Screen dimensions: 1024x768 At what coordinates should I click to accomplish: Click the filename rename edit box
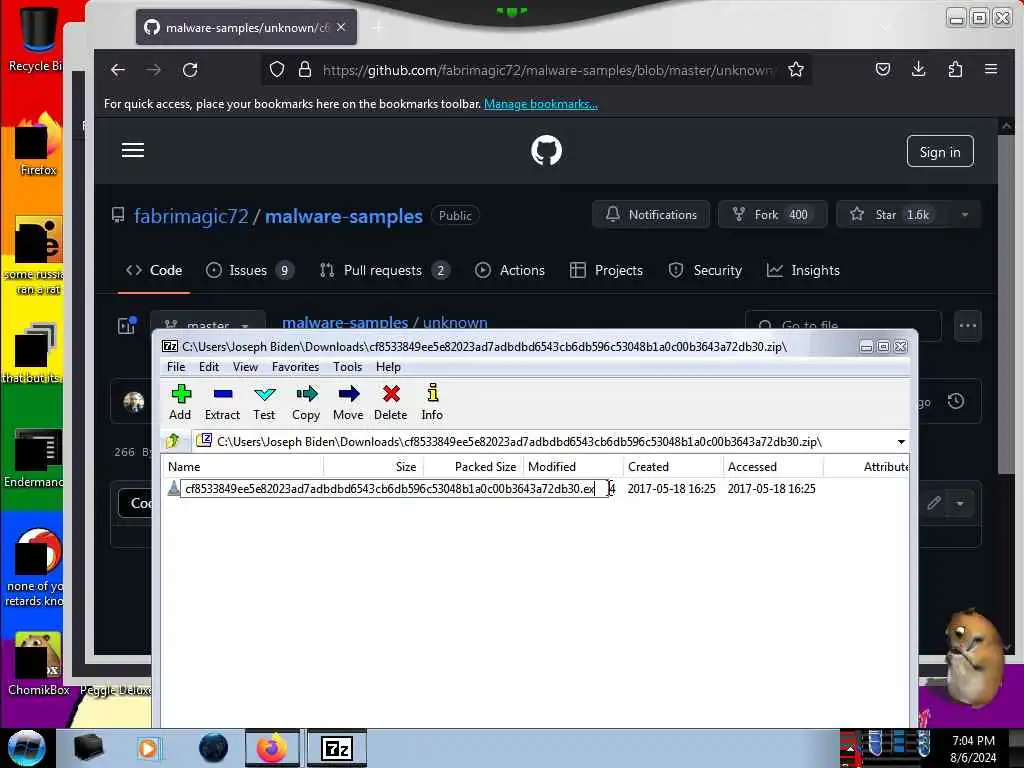[x=394, y=488]
